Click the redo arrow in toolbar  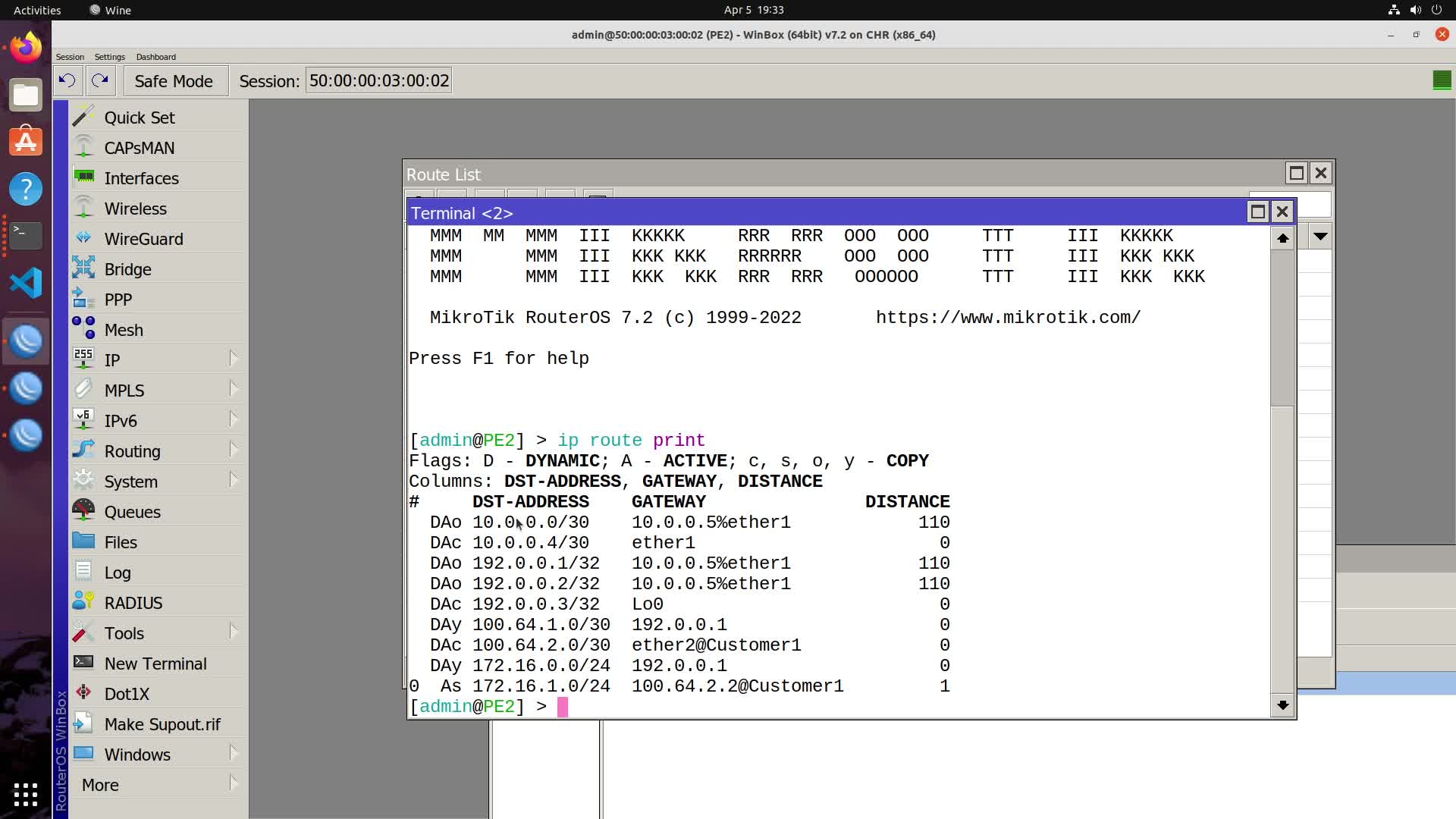pos(100,80)
